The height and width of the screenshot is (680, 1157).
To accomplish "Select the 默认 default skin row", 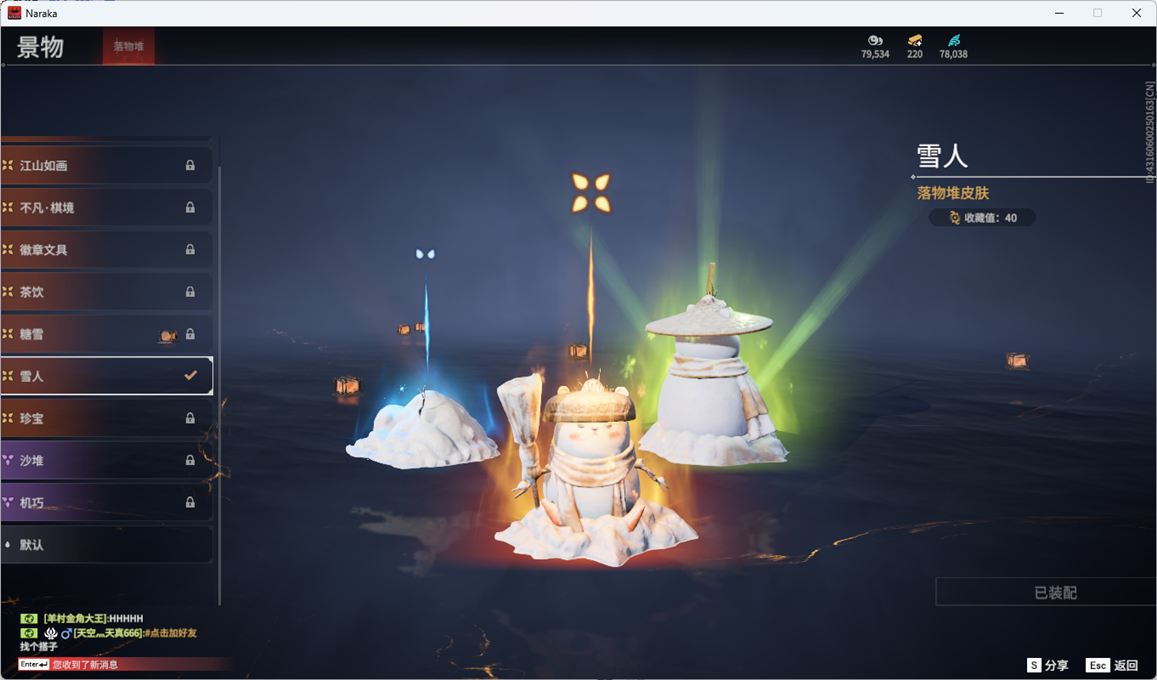I will point(107,544).
